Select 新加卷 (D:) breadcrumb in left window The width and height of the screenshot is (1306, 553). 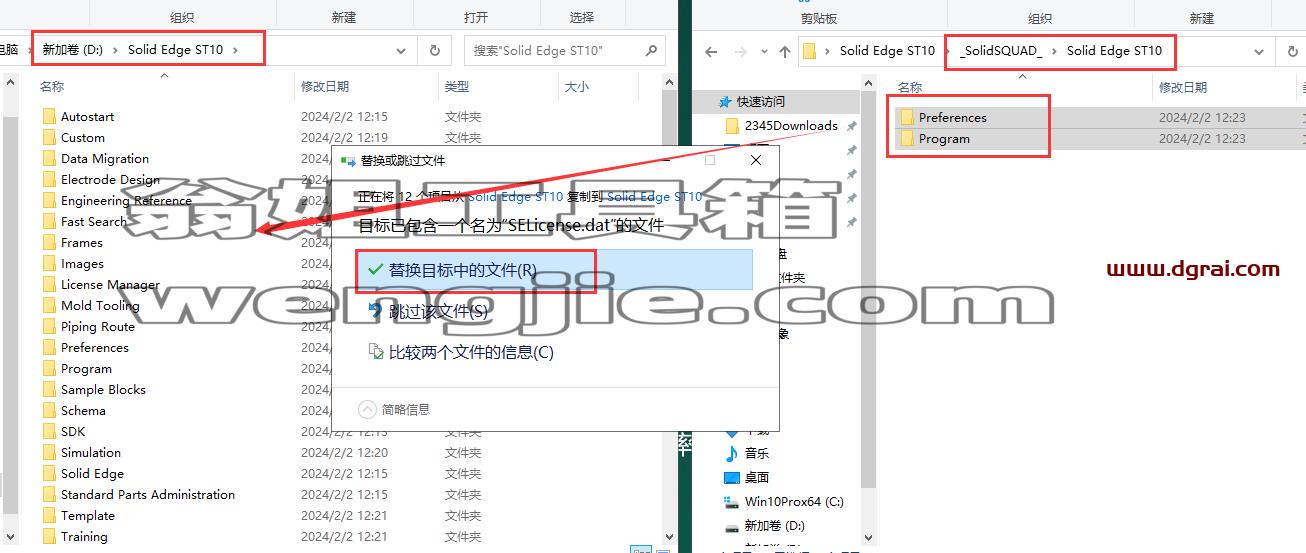72,50
